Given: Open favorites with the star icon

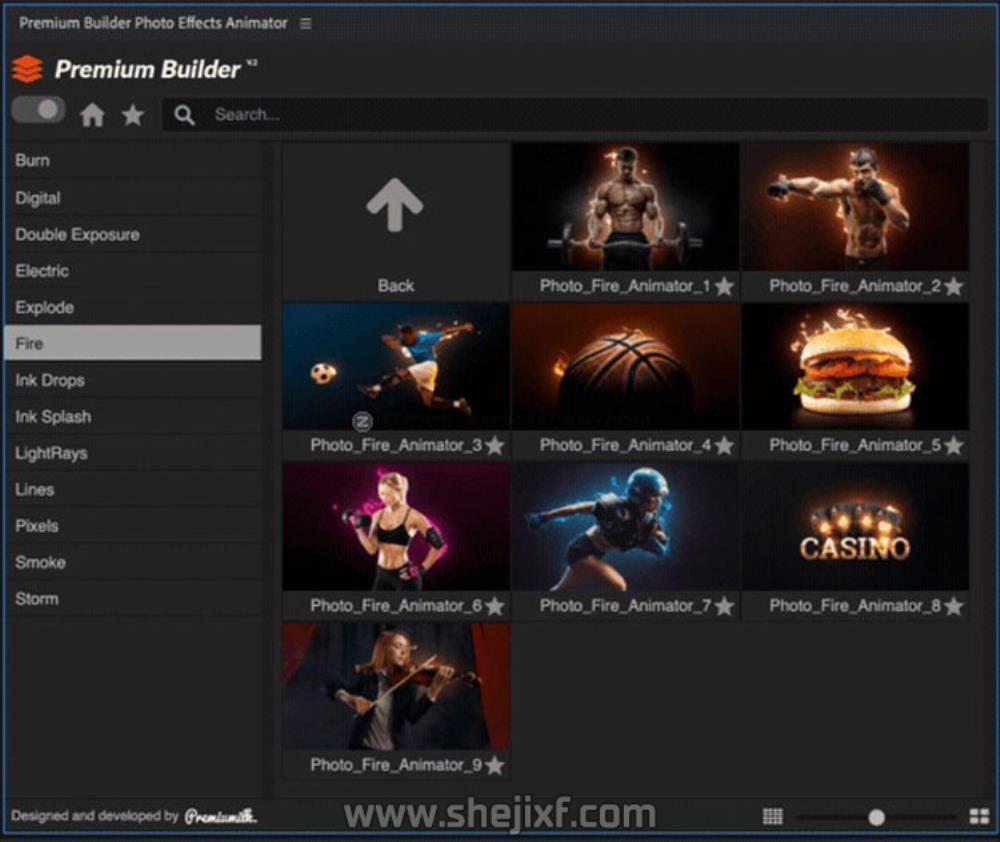Looking at the screenshot, I should pyautogui.click(x=132, y=115).
